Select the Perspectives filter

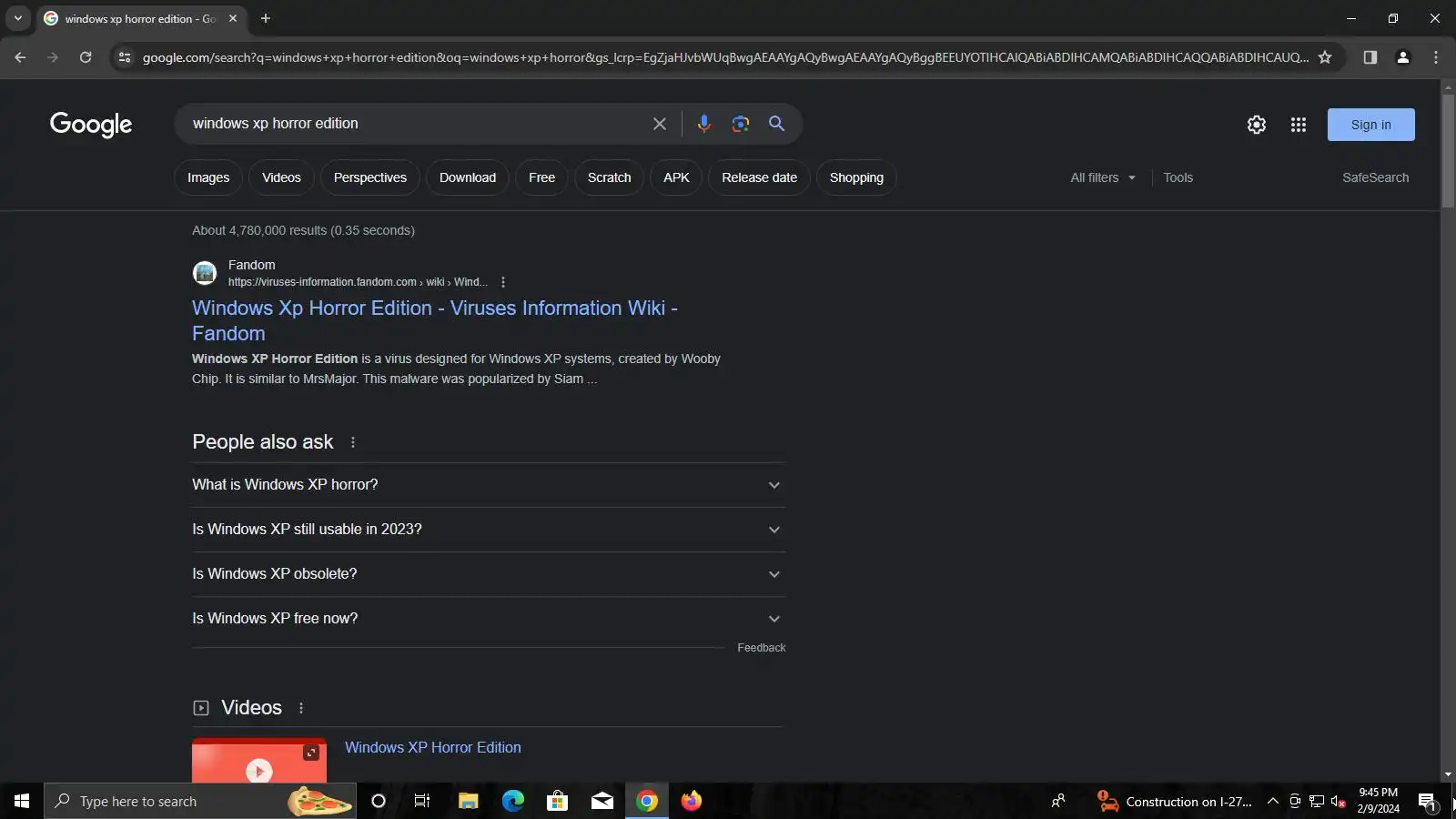click(370, 177)
